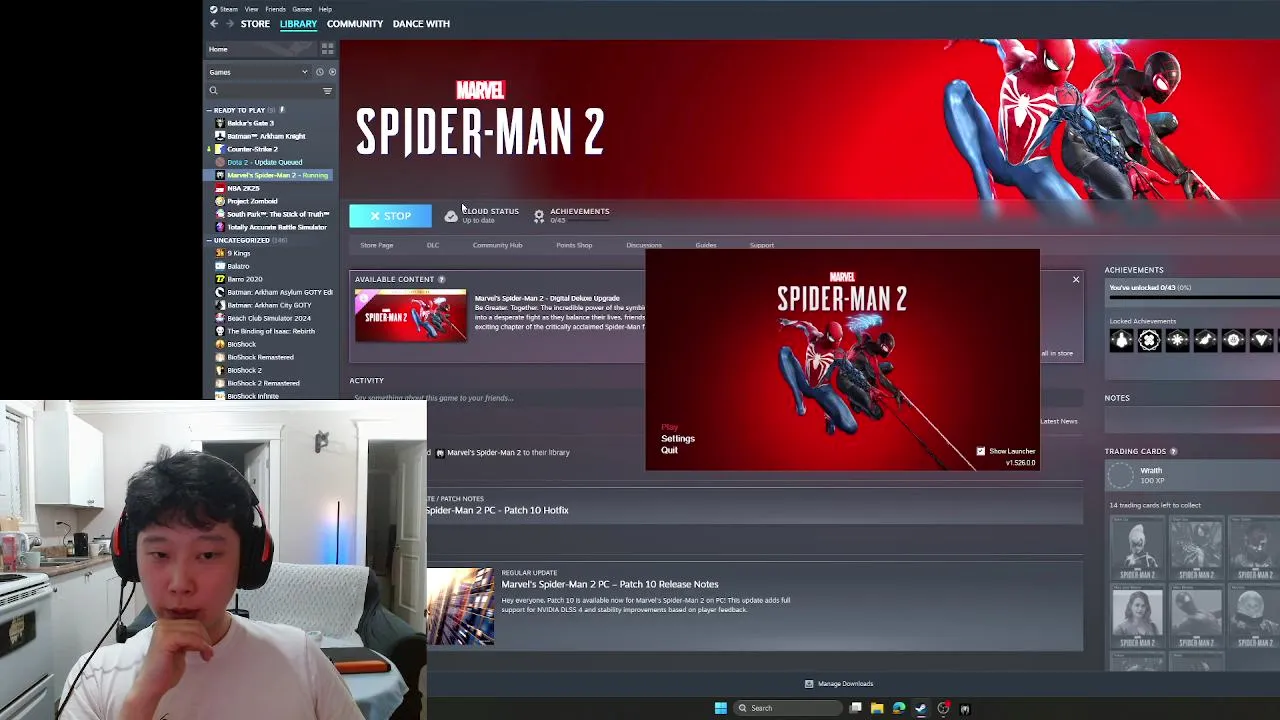This screenshot has height=720, width=1280.
Task: Click Settings in the game launcher
Action: click(x=678, y=439)
